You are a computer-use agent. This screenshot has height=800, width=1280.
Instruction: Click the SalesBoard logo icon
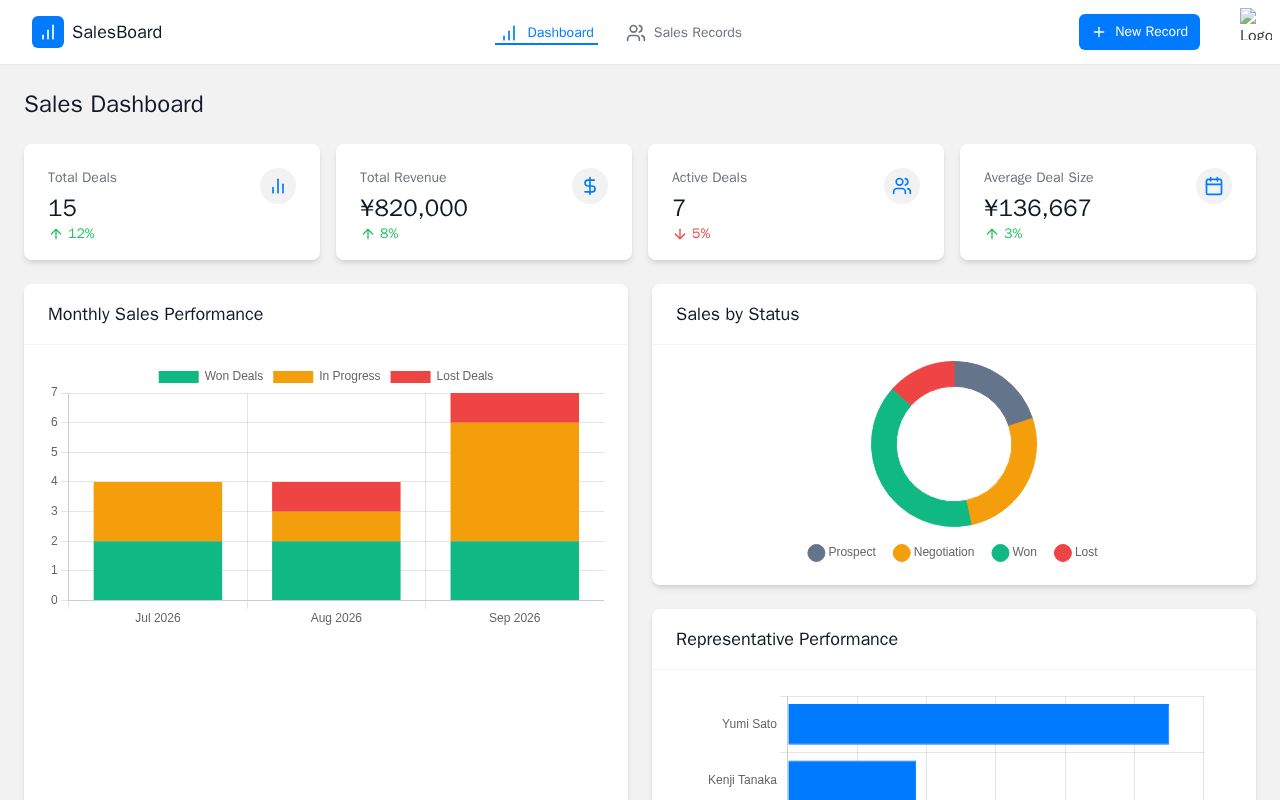pos(48,32)
